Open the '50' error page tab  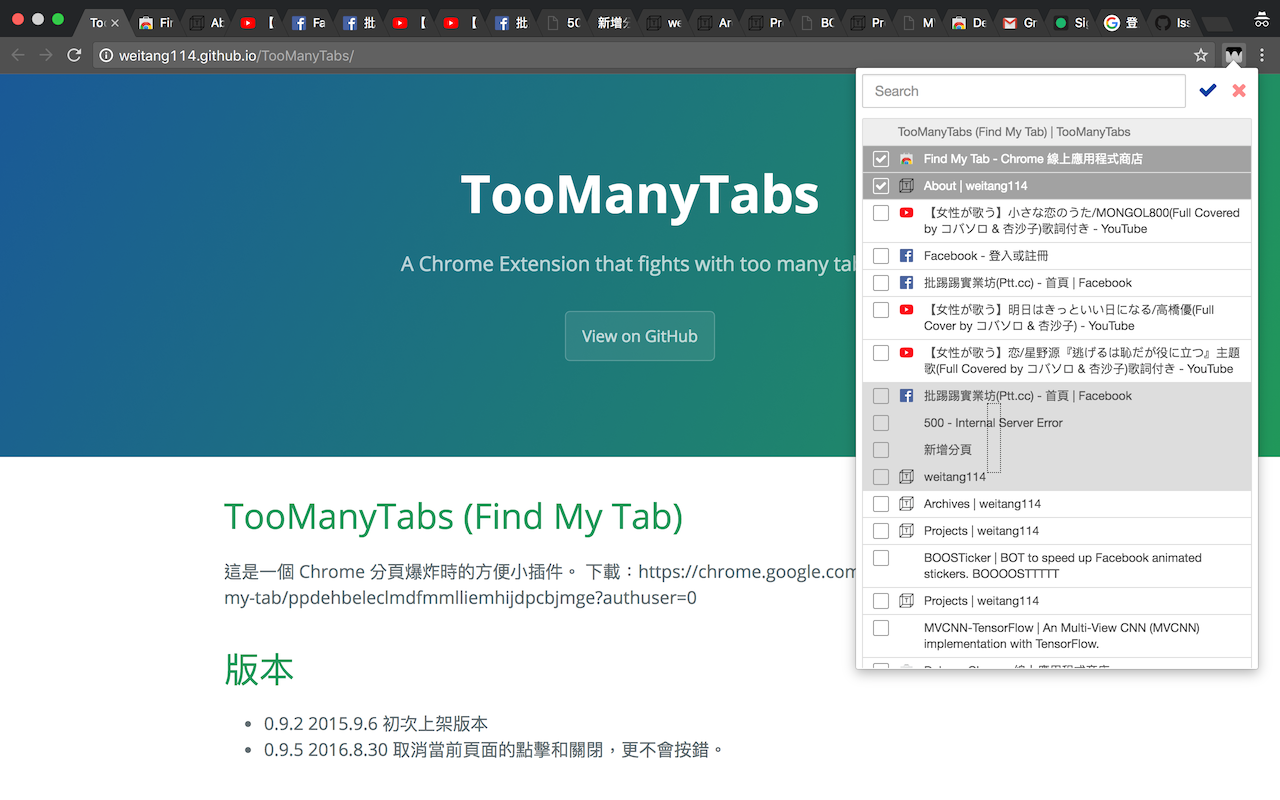562,22
